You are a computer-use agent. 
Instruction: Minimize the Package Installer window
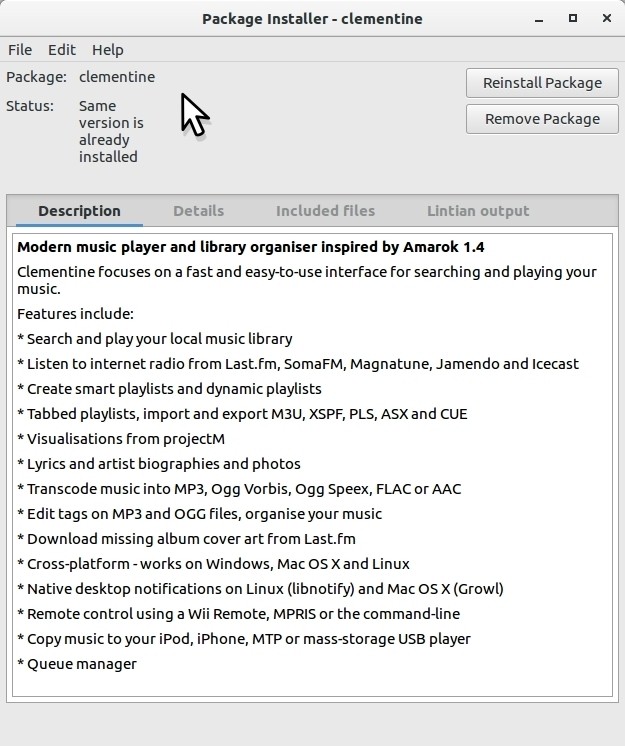click(x=539, y=19)
